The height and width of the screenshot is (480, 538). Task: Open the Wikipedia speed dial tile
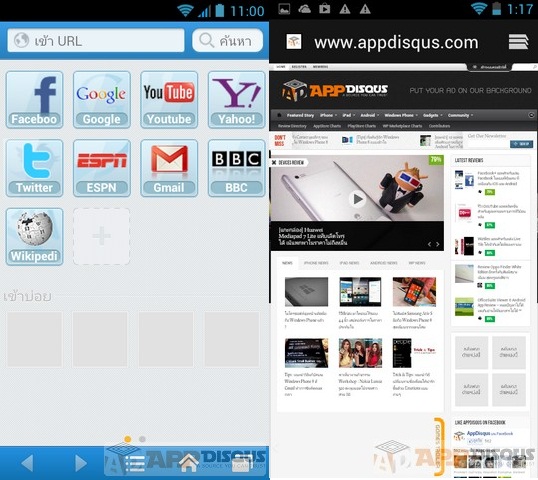pyautogui.click(x=34, y=236)
